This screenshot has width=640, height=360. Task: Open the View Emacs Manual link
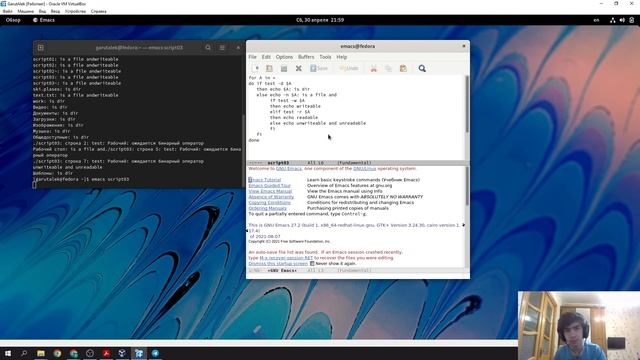pyautogui.click(x=270, y=191)
